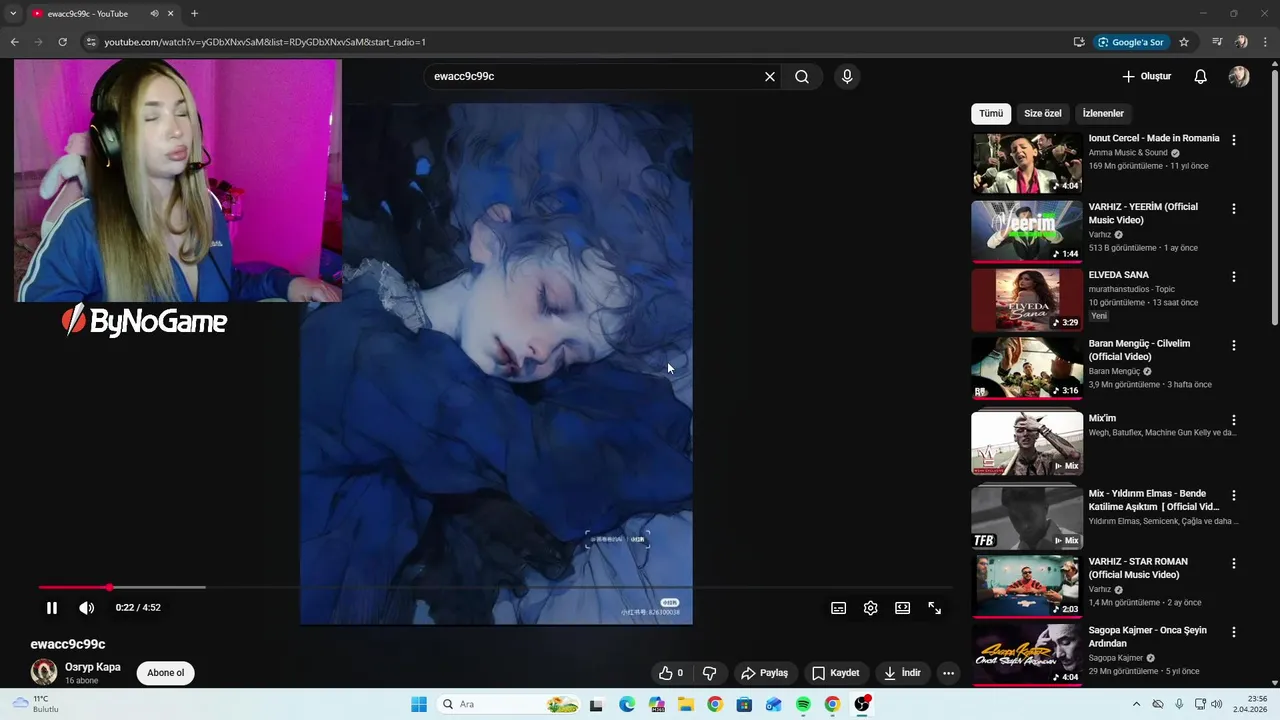
Task: Open options for Ionut Cercel video
Action: click(x=1234, y=140)
